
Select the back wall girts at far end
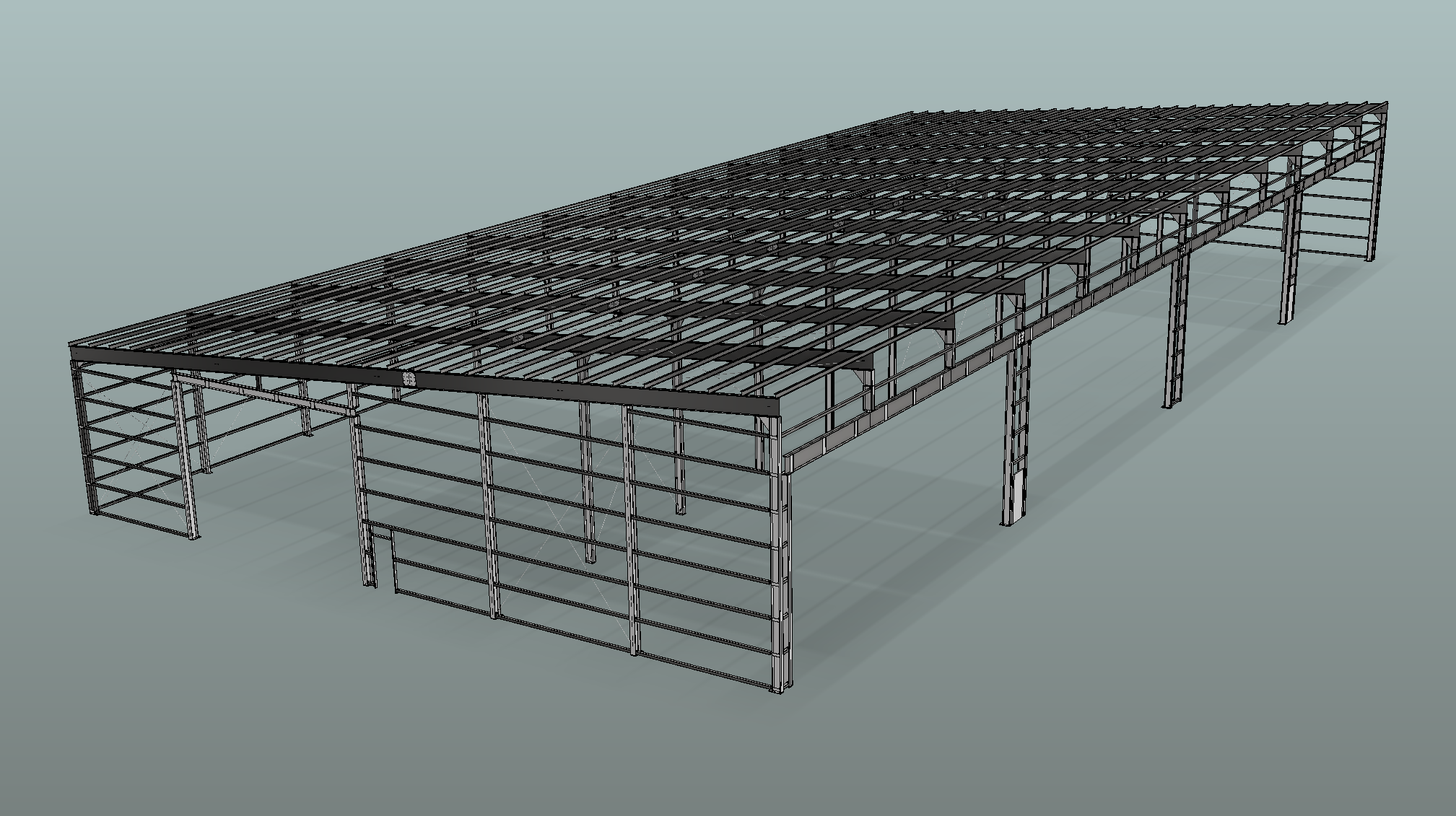1335,216
